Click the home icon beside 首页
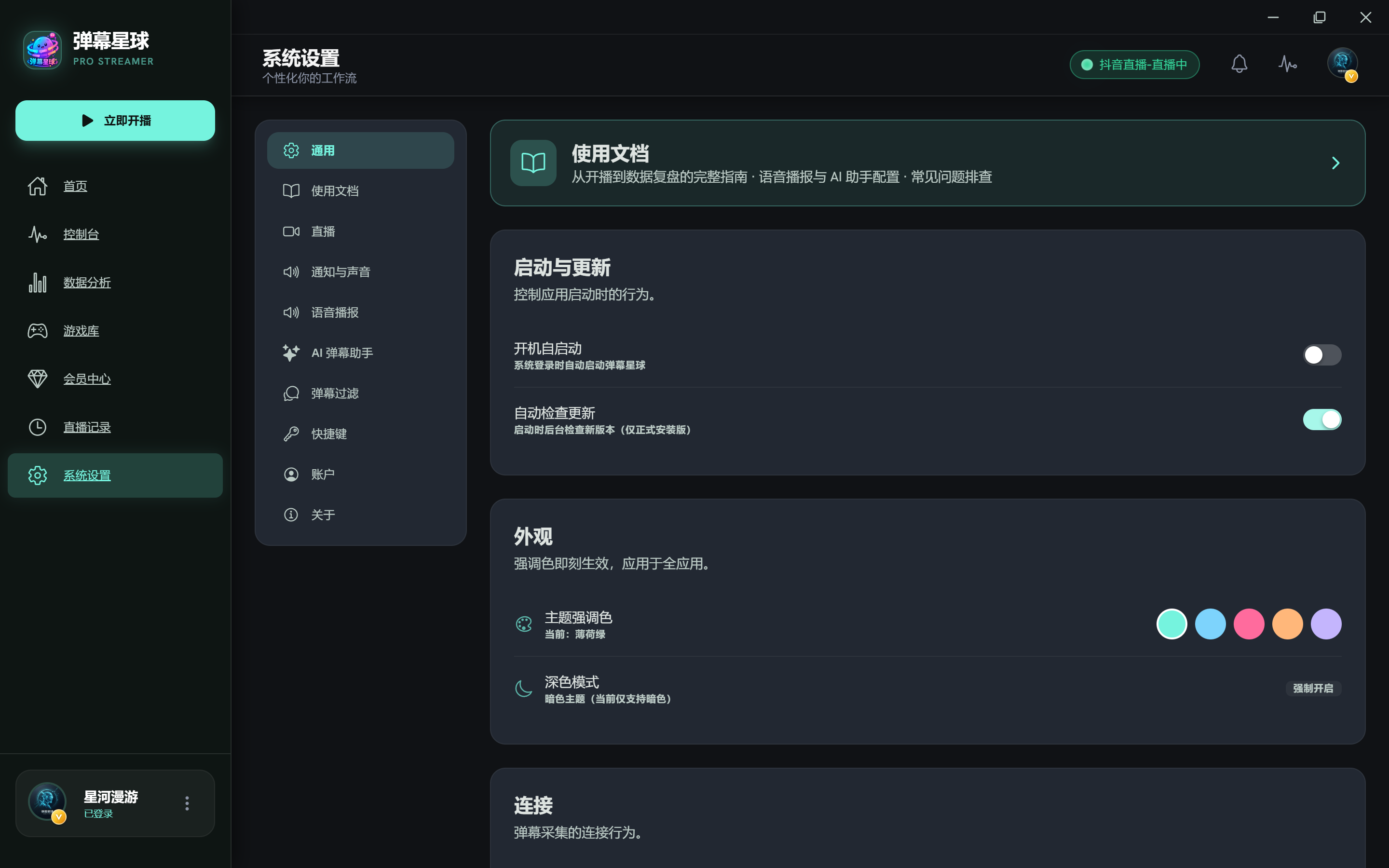1389x868 pixels. (38, 186)
